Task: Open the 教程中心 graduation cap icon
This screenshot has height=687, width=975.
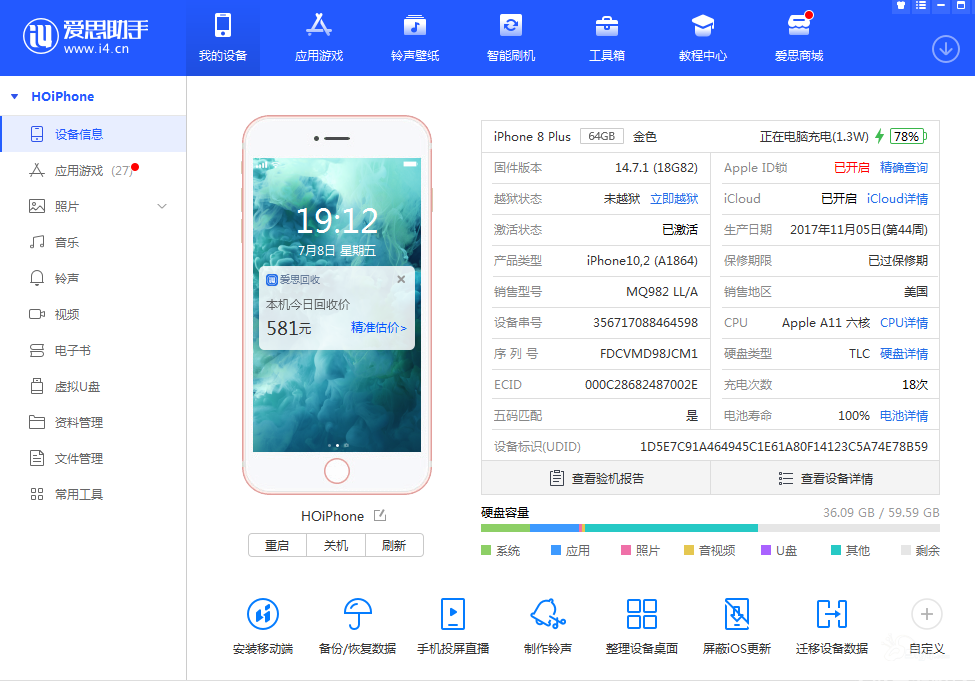Action: (x=703, y=25)
